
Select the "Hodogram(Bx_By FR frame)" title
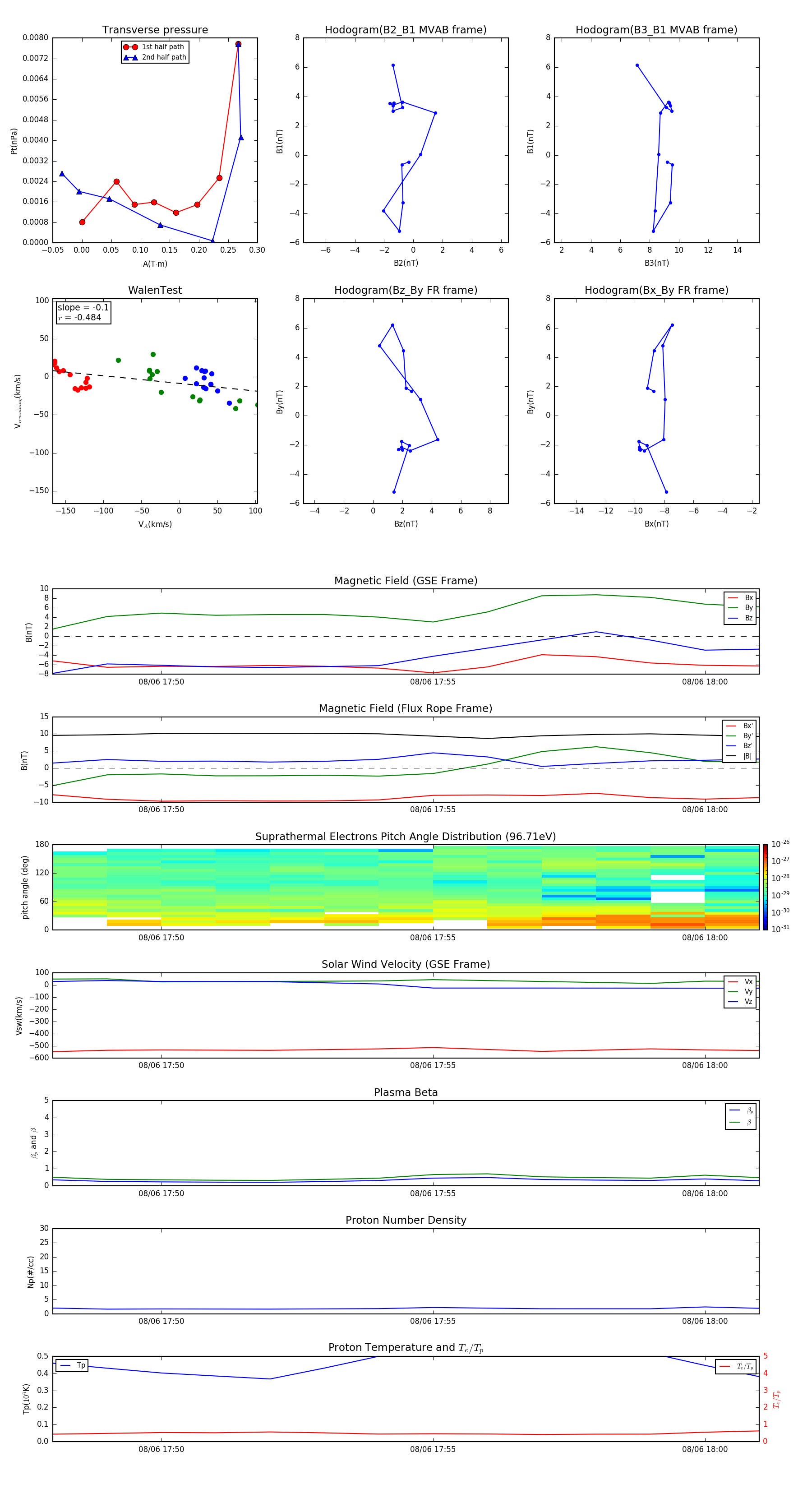(x=656, y=290)
